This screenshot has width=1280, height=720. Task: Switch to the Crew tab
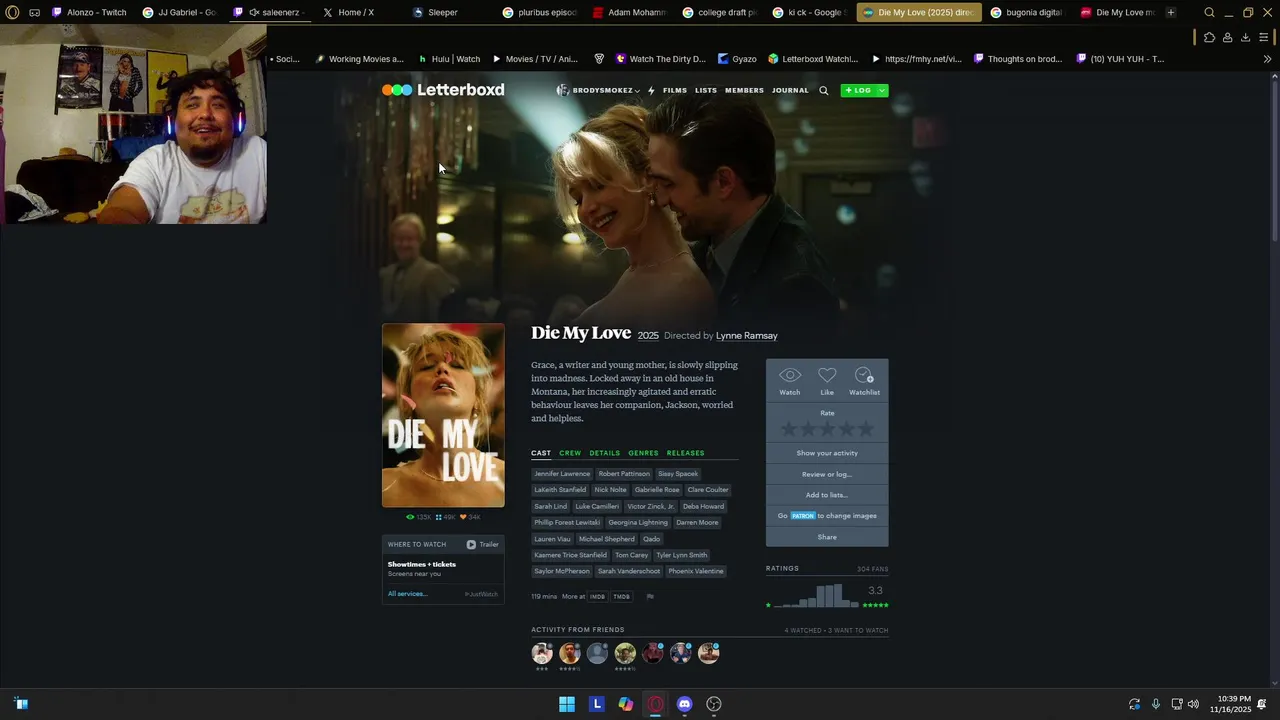point(570,453)
